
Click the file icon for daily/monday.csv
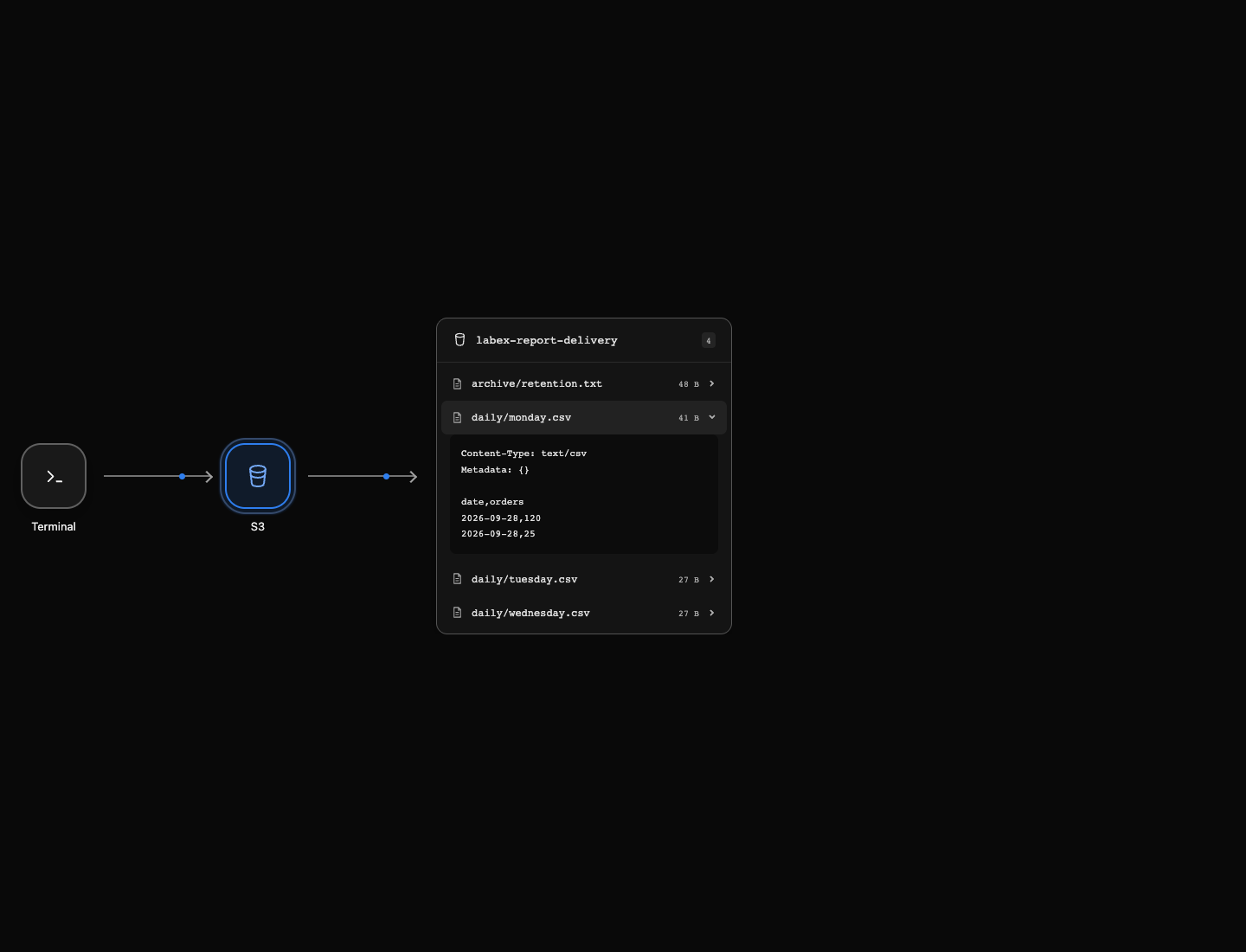pos(458,417)
